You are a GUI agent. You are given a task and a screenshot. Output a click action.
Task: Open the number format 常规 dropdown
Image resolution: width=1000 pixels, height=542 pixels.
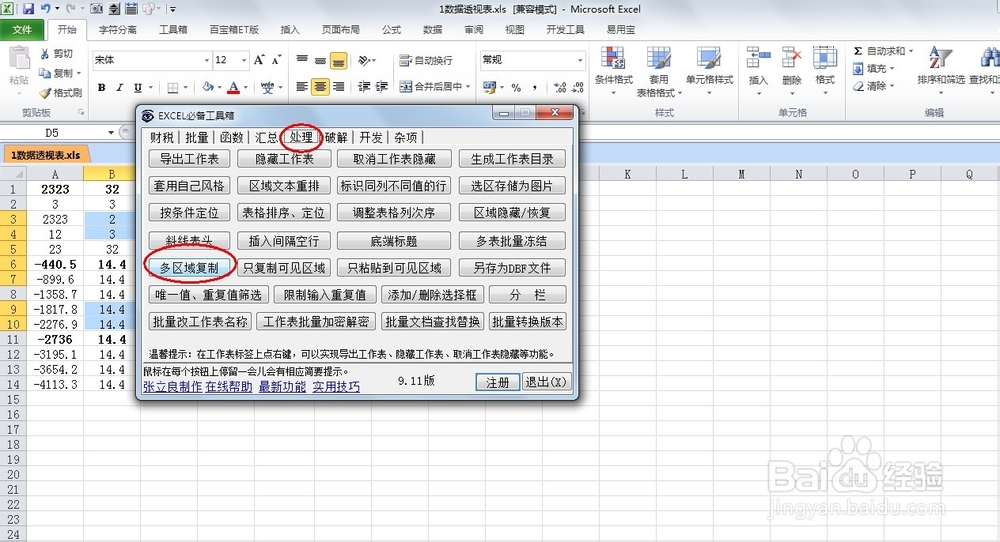coord(580,60)
